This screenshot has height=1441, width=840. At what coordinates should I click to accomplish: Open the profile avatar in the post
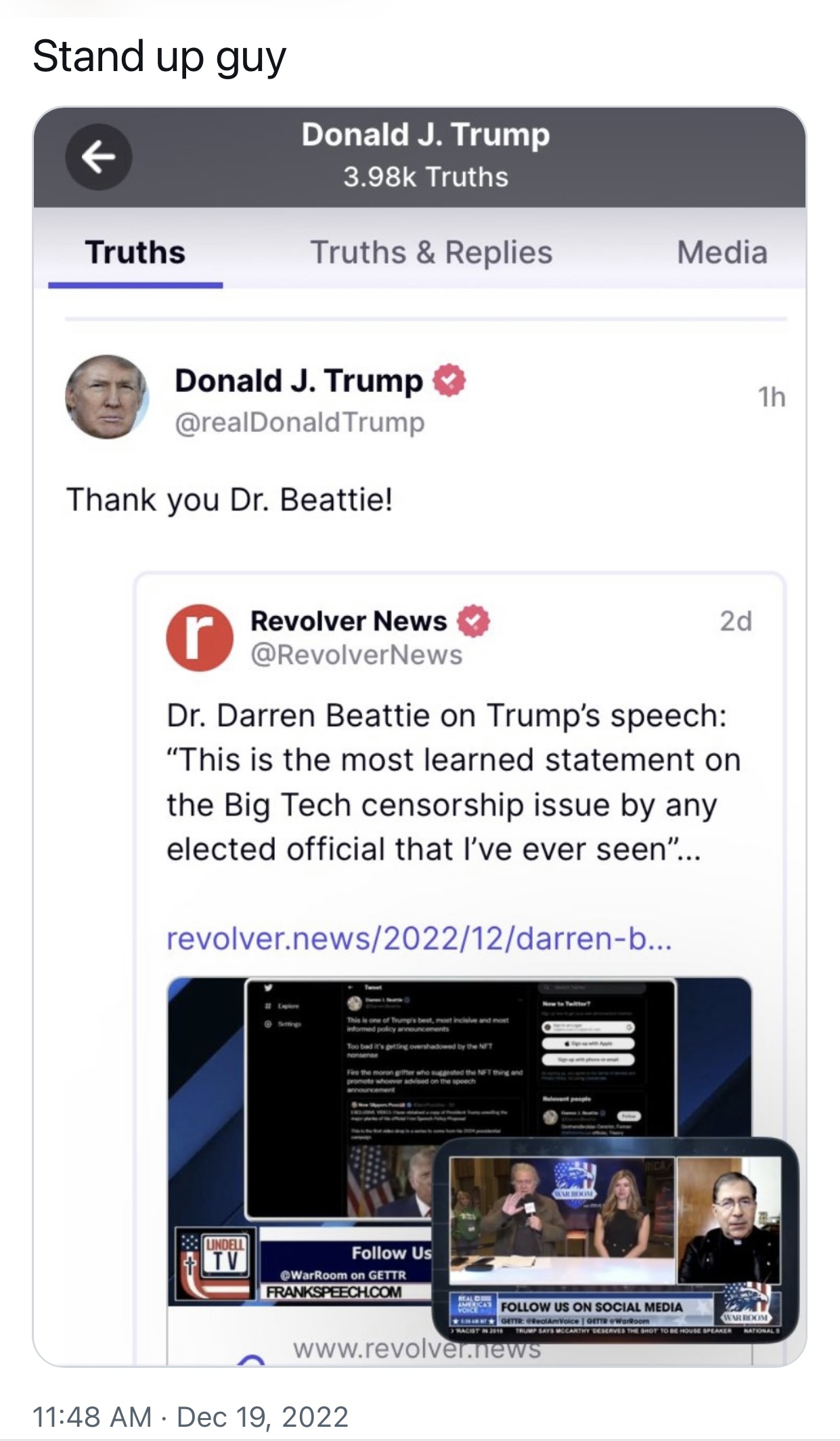tap(107, 397)
